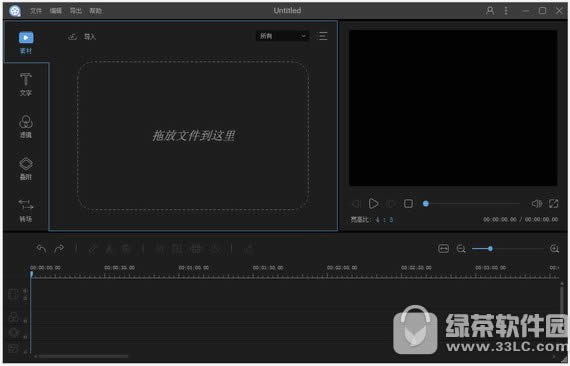Screen dimensions: 570x366
Task: Open the 转场 transitions panel
Action: click(25, 211)
